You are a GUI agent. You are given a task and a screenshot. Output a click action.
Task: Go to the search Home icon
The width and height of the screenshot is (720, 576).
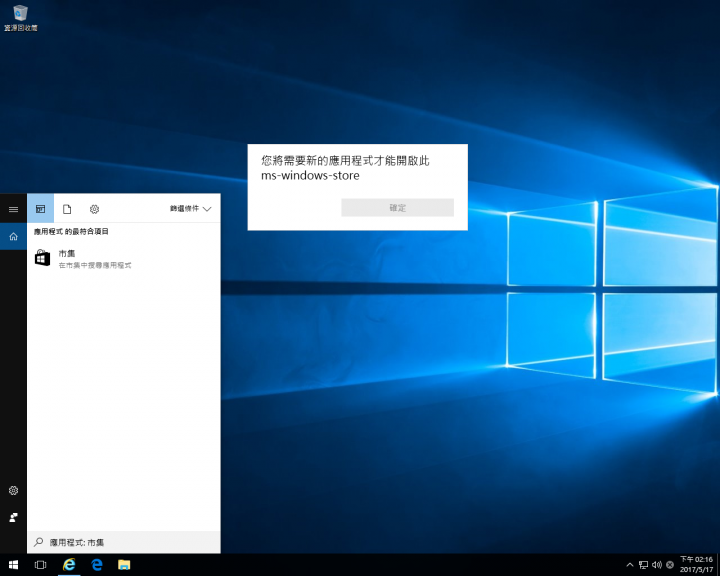(13, 237)
